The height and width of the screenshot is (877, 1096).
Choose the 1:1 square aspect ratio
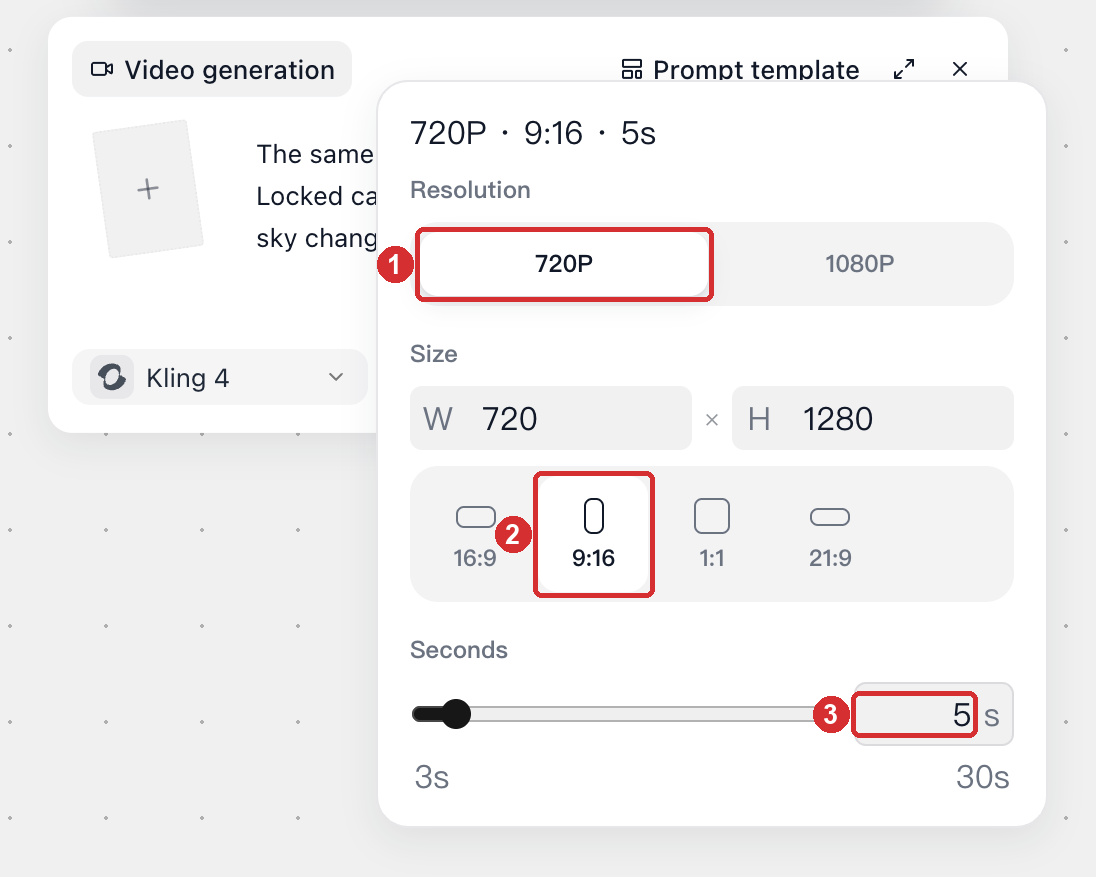point(712,534)
